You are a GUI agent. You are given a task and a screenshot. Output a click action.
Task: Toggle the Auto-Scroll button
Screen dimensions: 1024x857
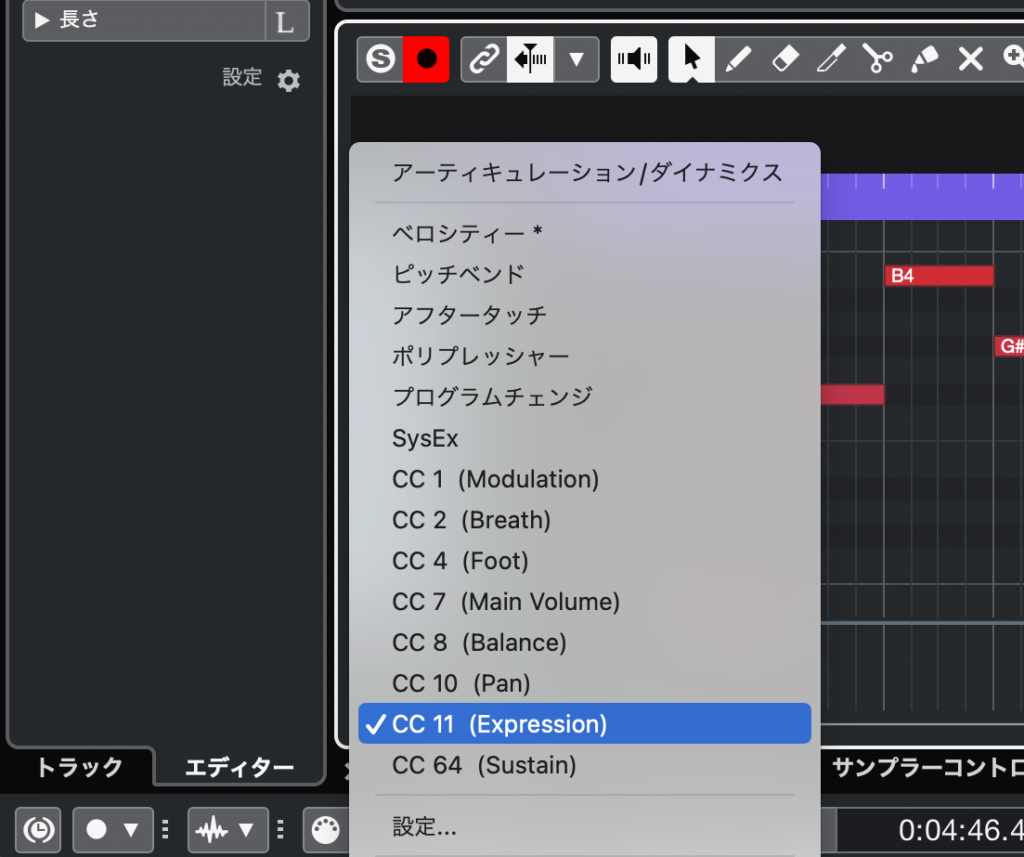pyautogui.click(x=530, y=60)
